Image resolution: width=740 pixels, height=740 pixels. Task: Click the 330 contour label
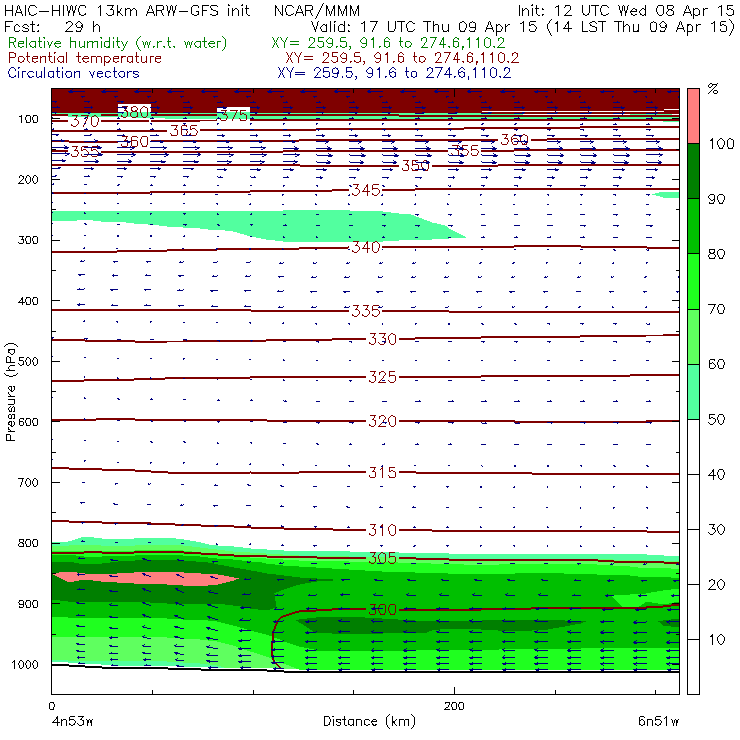(382, 339)
